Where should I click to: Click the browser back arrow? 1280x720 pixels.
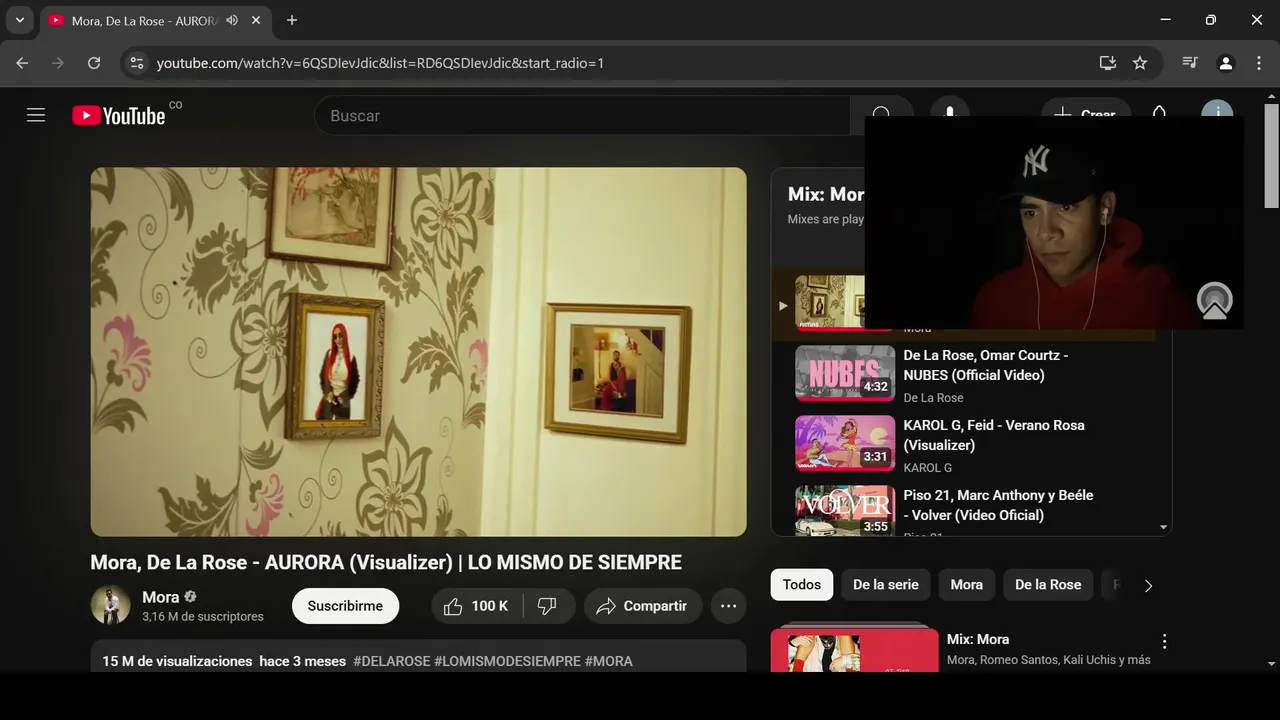(22, 63)
